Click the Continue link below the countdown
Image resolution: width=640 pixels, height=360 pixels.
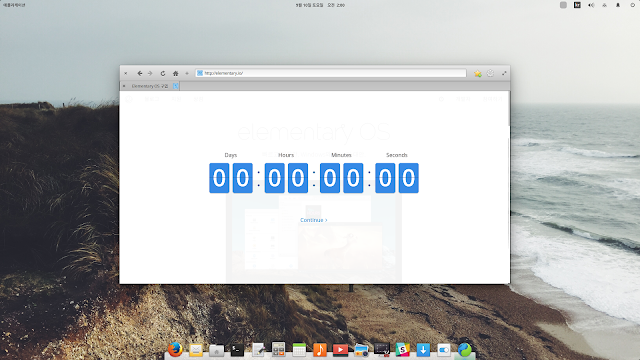coord(313,220)
